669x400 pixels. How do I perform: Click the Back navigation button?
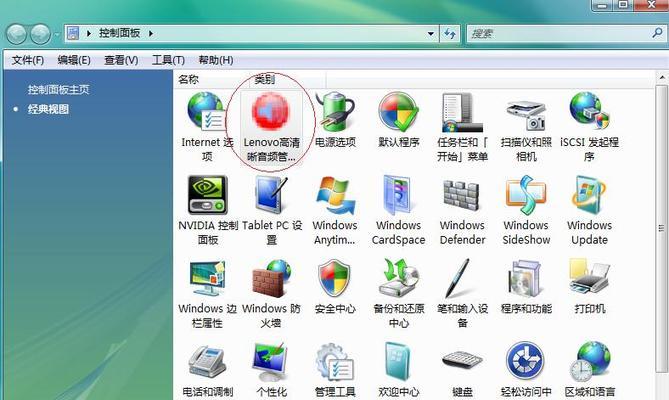(x=17, y=34)
